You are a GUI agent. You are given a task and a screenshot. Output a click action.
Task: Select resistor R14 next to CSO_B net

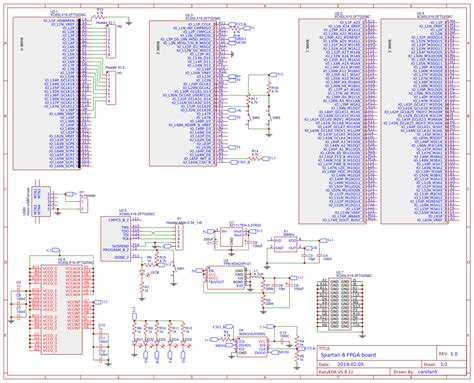[255, 158]
